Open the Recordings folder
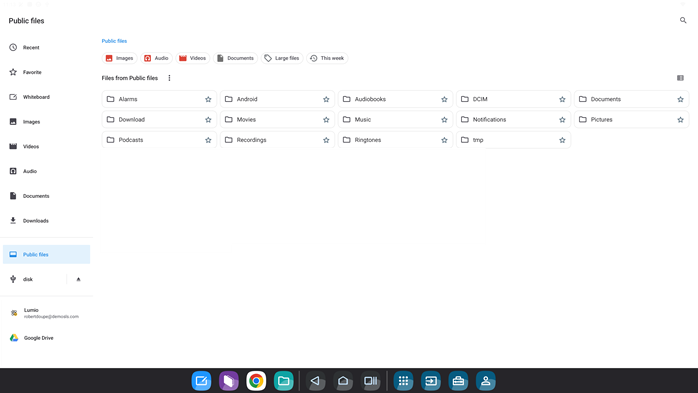The width and height of the screenshot is (698, 393). (x=277, y=140)
